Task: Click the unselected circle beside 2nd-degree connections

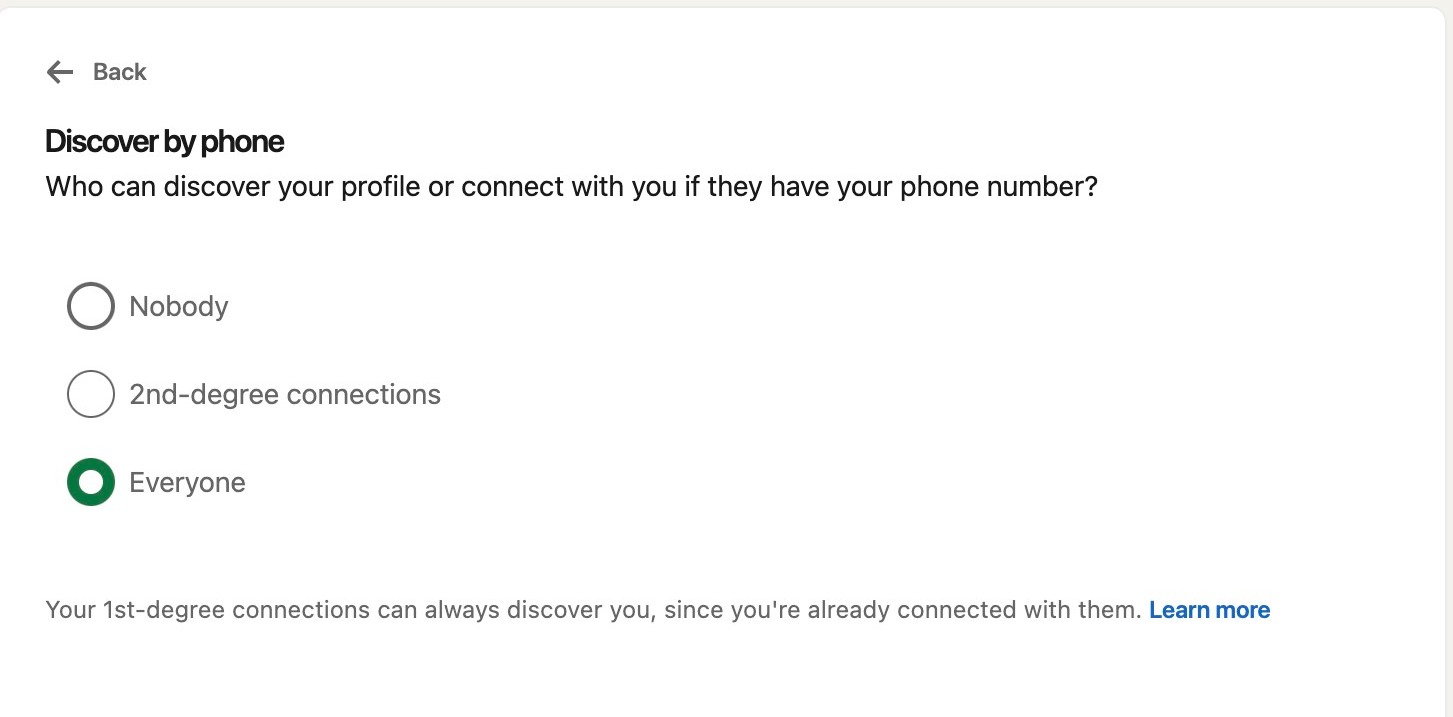Action: tap(90, 394)
